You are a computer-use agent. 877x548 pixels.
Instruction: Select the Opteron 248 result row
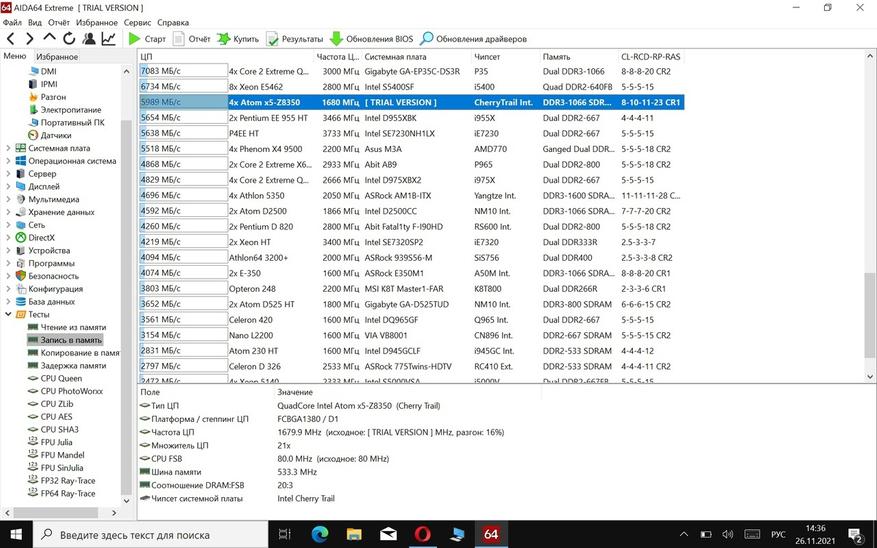coord(411,289)
